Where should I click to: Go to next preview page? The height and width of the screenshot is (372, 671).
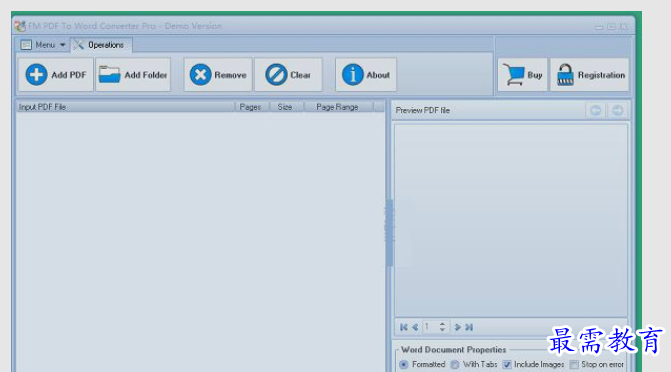457,327
